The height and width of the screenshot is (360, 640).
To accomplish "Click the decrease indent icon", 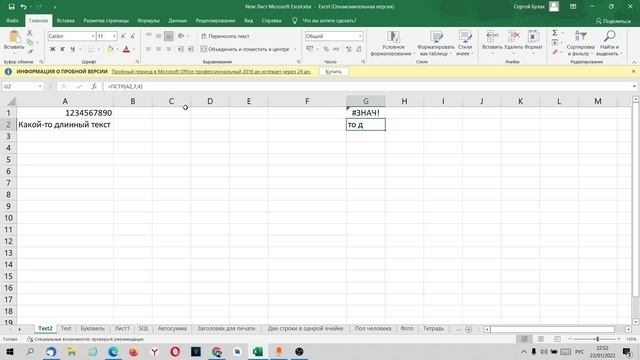I will [x=181, y=49].
